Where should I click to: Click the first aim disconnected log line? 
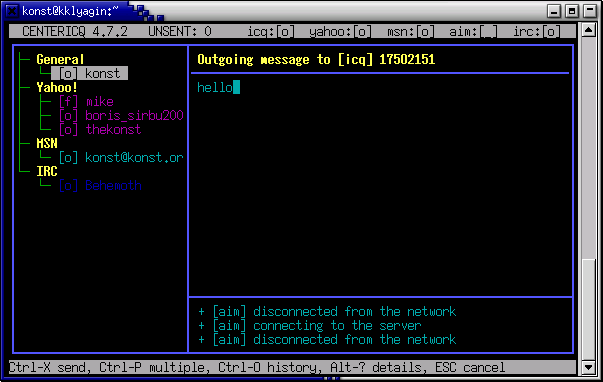[x=327, y=311]
